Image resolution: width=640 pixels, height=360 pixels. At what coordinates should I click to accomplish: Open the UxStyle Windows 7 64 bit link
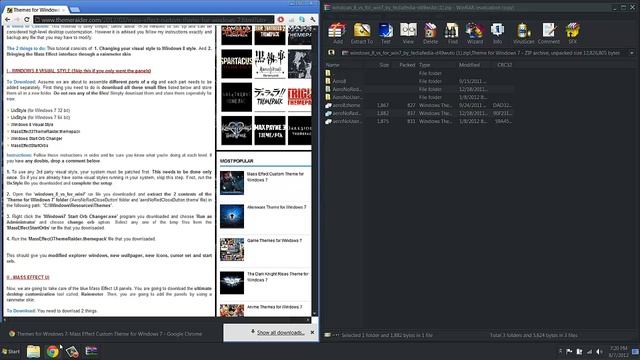coord(40,118)
